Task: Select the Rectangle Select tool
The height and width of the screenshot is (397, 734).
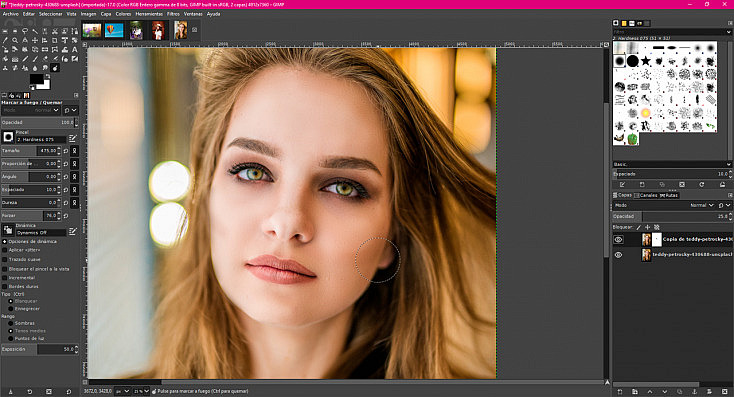Action: click(5, 31)
